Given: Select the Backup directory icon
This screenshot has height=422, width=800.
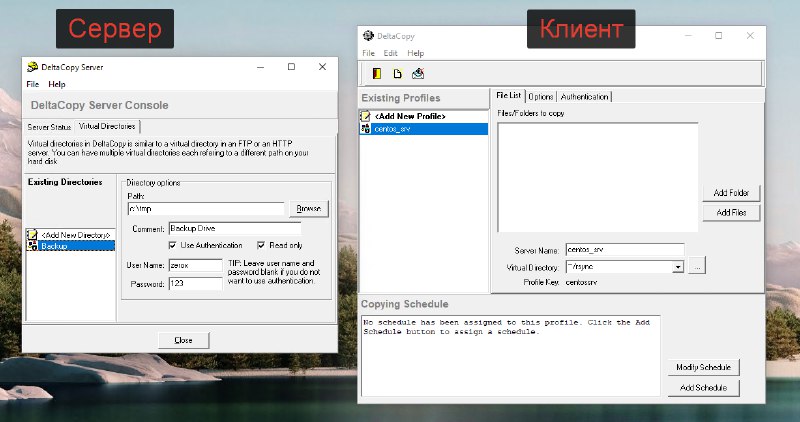Looking at the screenshot, I should [x=32, y=246].
